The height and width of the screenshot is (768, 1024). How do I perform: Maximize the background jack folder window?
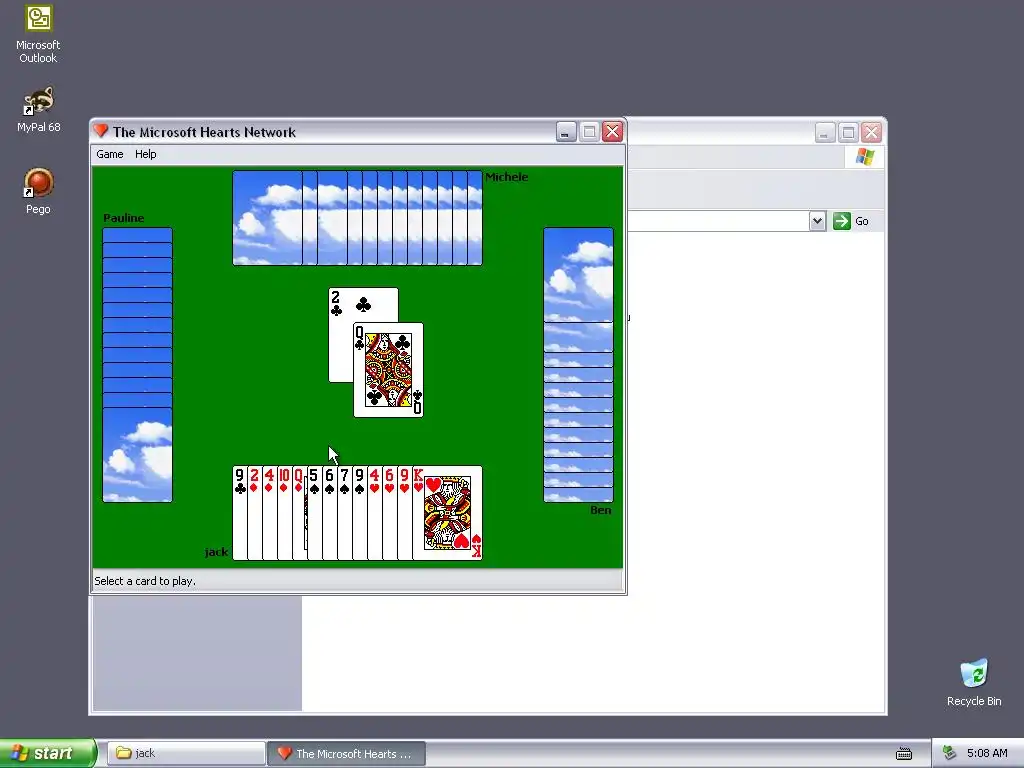click(848, 133)
